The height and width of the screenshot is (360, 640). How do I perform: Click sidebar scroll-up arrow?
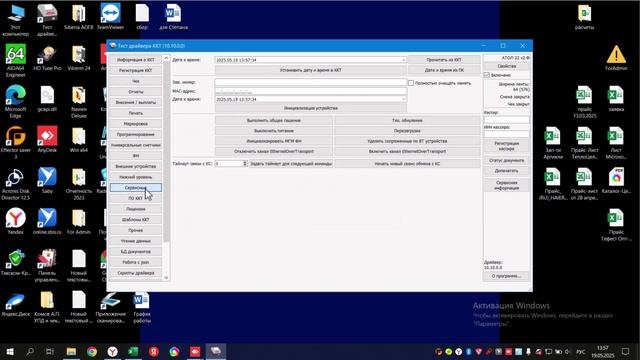click(166, 59)
